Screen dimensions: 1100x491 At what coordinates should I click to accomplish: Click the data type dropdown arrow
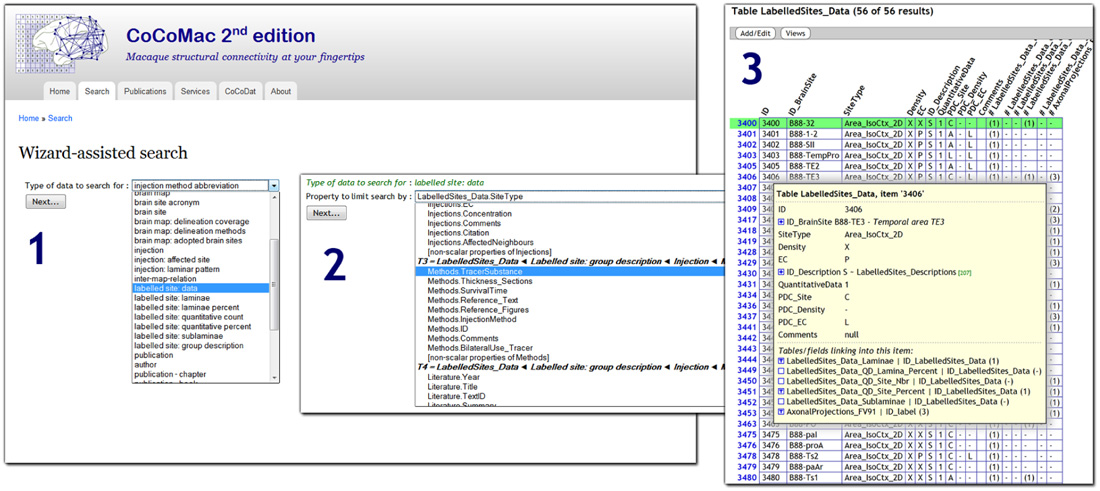(274, 186)
